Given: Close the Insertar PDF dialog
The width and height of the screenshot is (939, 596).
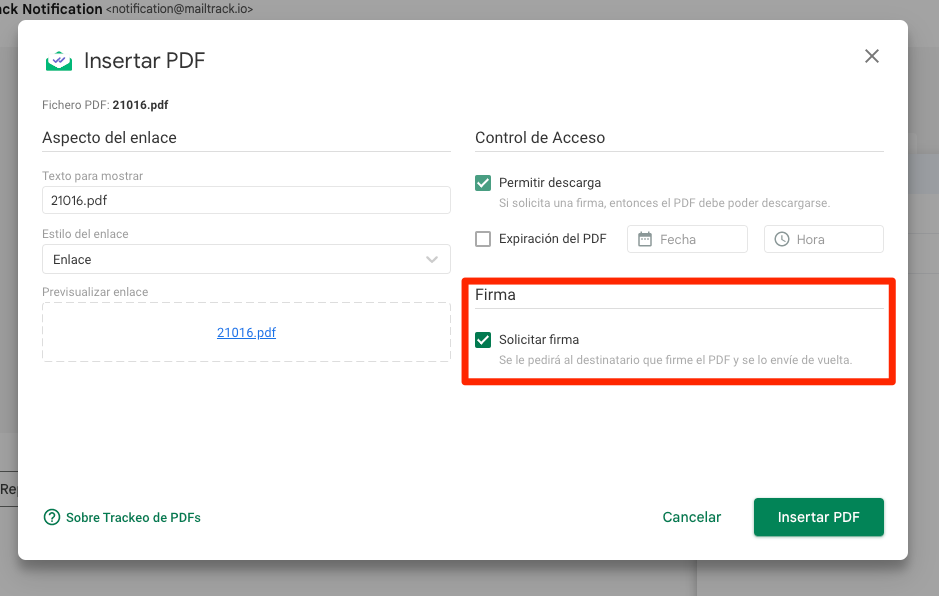Looking at the screenshot, I should point(872,56).
